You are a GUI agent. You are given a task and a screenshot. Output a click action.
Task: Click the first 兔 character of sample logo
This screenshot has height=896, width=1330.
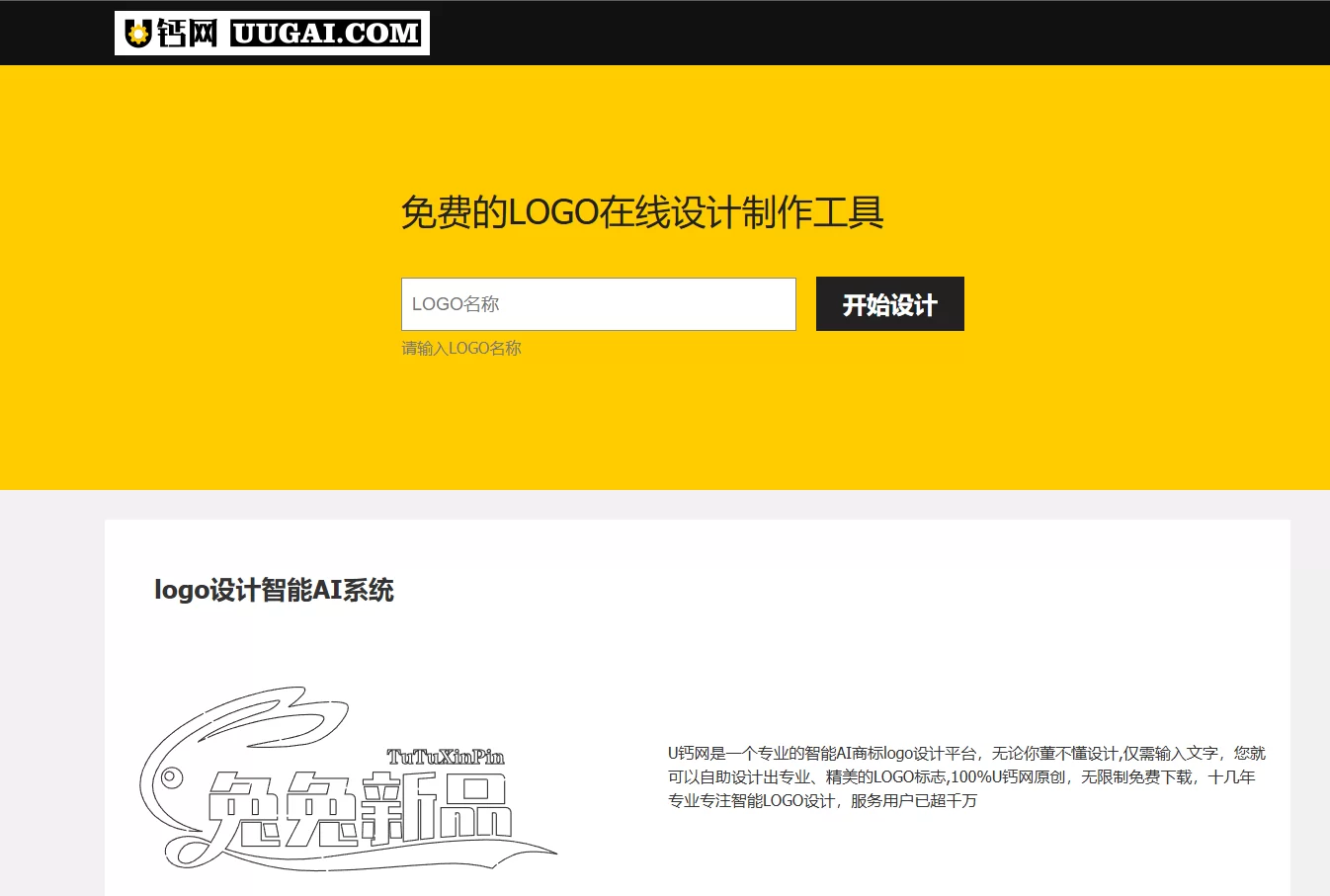click(244, 810)
